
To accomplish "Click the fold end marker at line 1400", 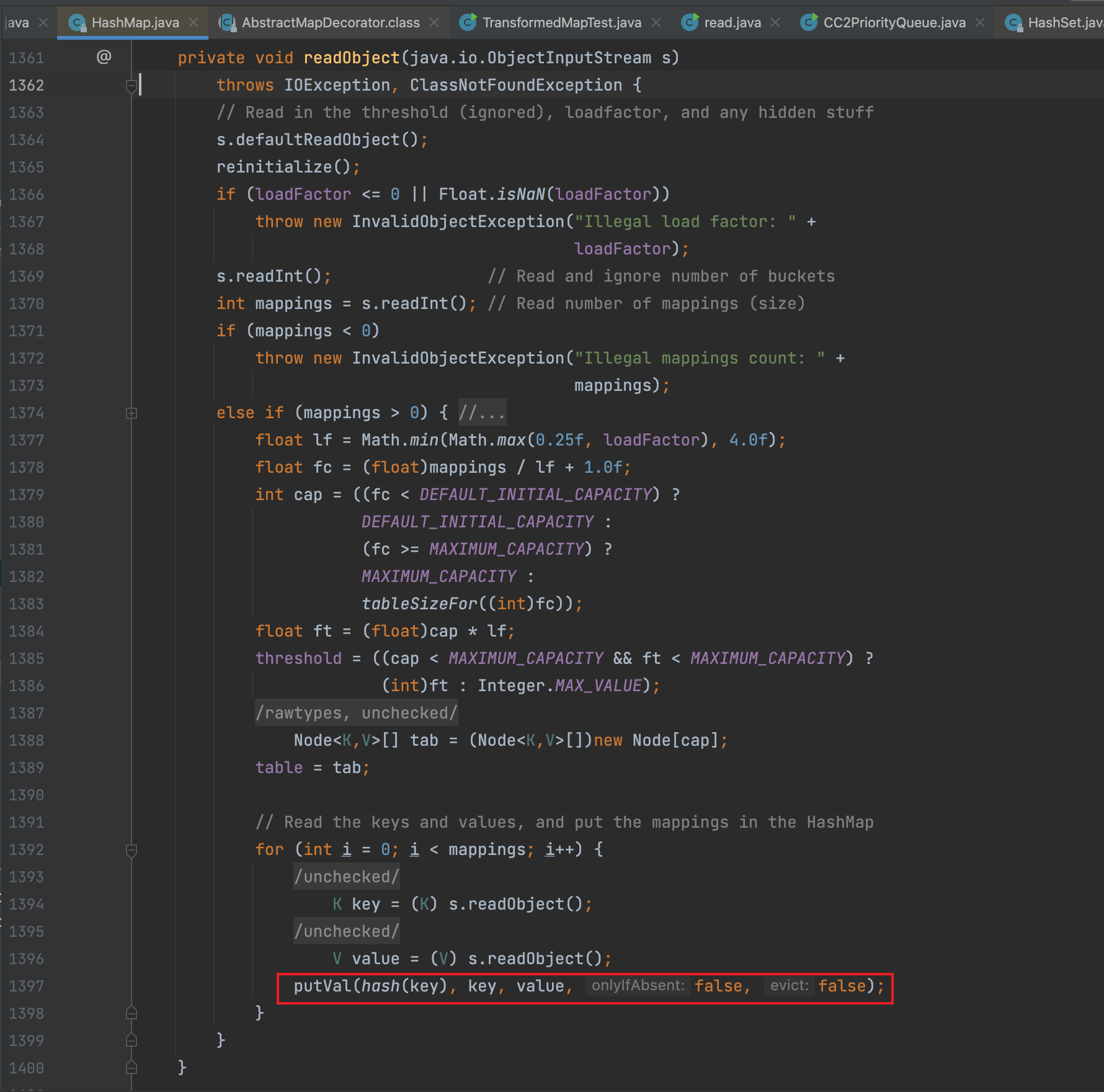I will (x=131, y=1068).
